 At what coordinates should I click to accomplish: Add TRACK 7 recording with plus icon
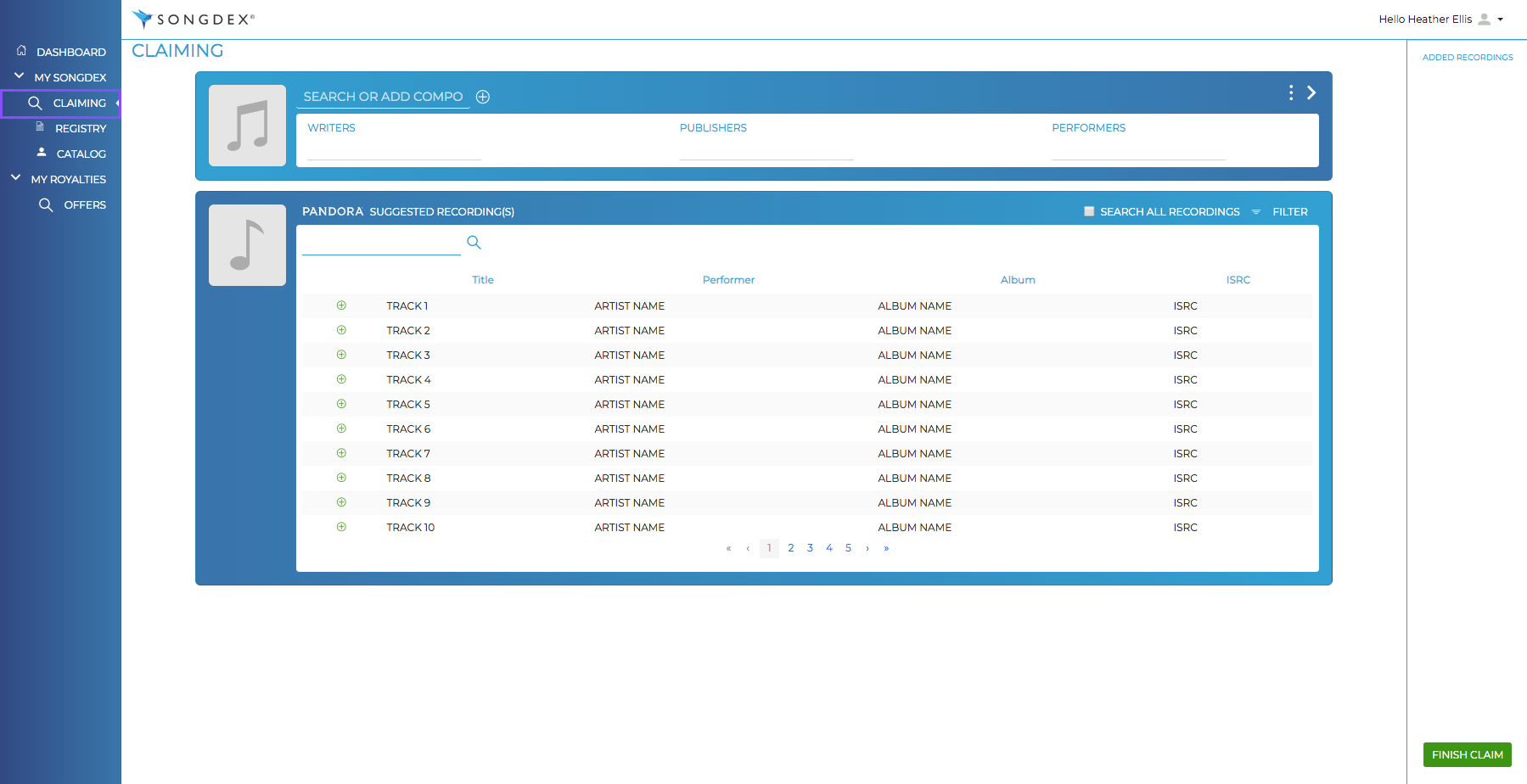click(341, 453)
